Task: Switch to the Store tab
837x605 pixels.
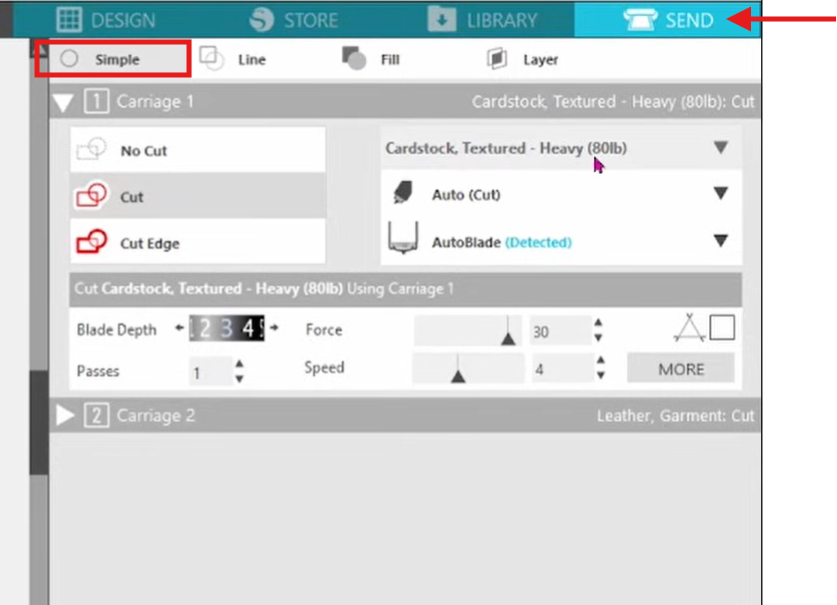Action: (293, 19)
